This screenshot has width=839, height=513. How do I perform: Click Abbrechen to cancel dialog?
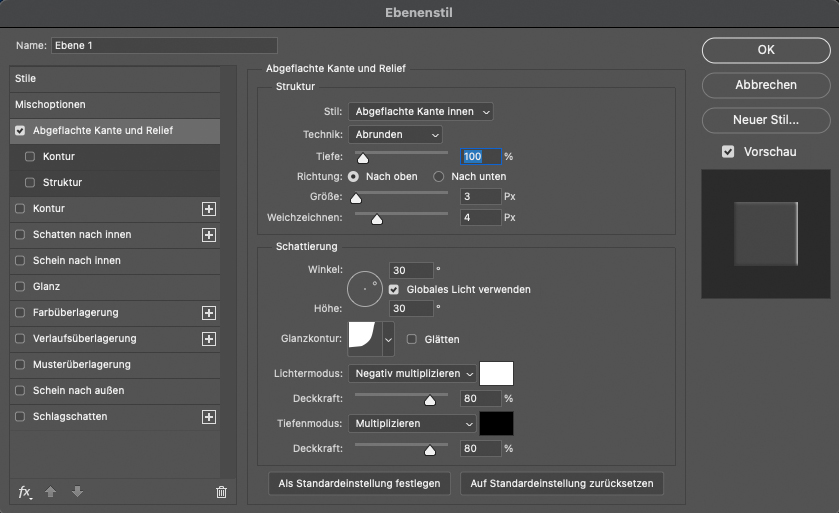pyautogui.click(x=766, y=85)
